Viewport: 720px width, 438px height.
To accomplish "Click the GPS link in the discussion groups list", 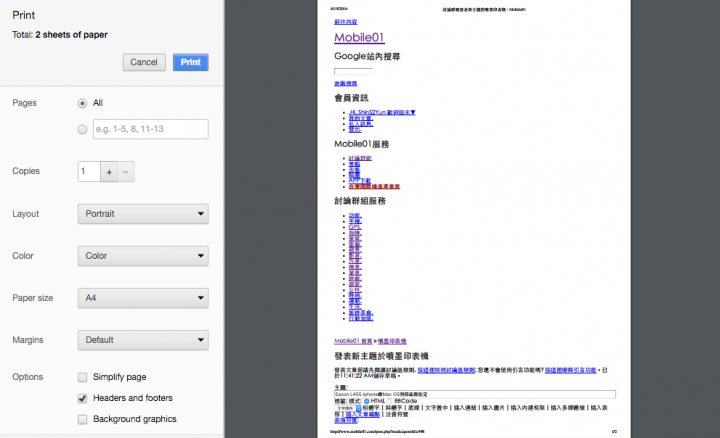I will [x=355, y=227].
